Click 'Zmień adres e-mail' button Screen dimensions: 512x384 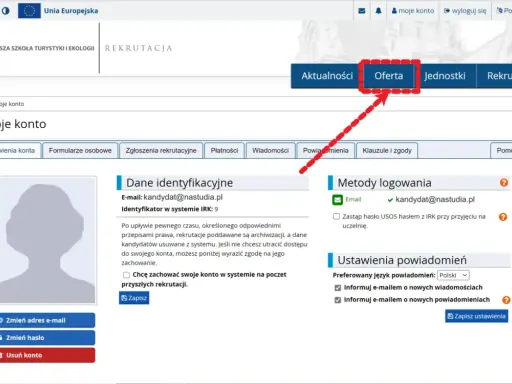pos(47,320)
